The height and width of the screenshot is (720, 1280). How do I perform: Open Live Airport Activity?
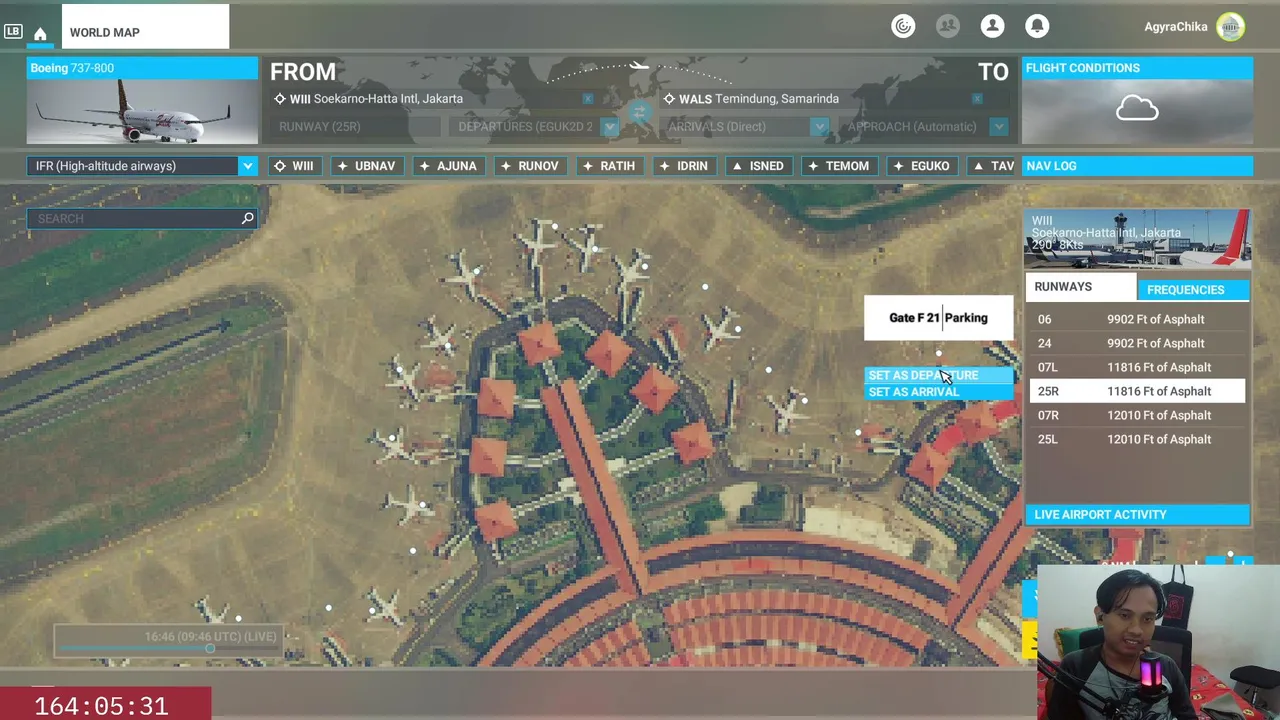tap(1137, 514)
